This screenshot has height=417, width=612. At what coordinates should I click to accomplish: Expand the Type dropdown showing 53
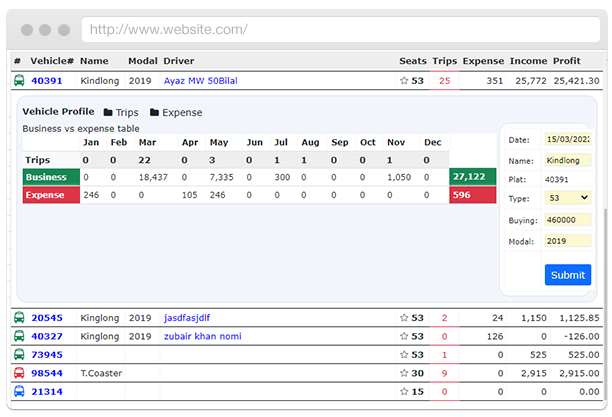click(567, 198)
